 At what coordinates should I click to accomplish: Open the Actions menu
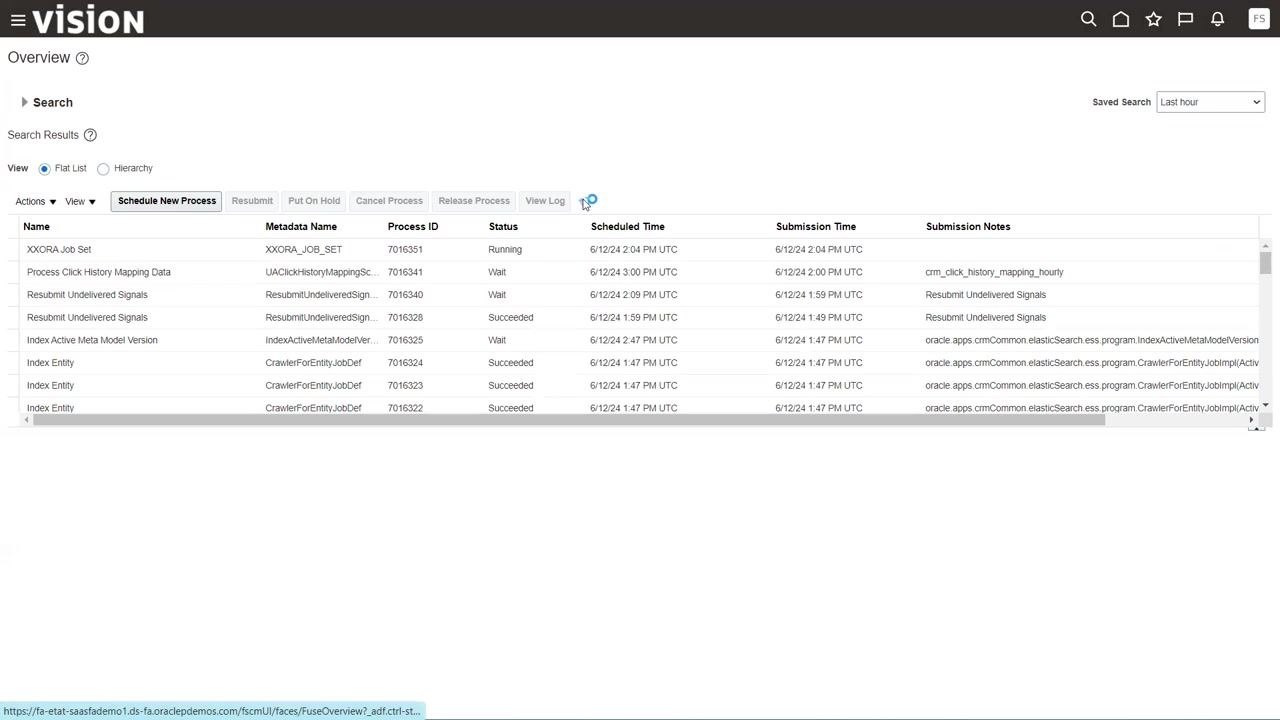pos(36,202)
